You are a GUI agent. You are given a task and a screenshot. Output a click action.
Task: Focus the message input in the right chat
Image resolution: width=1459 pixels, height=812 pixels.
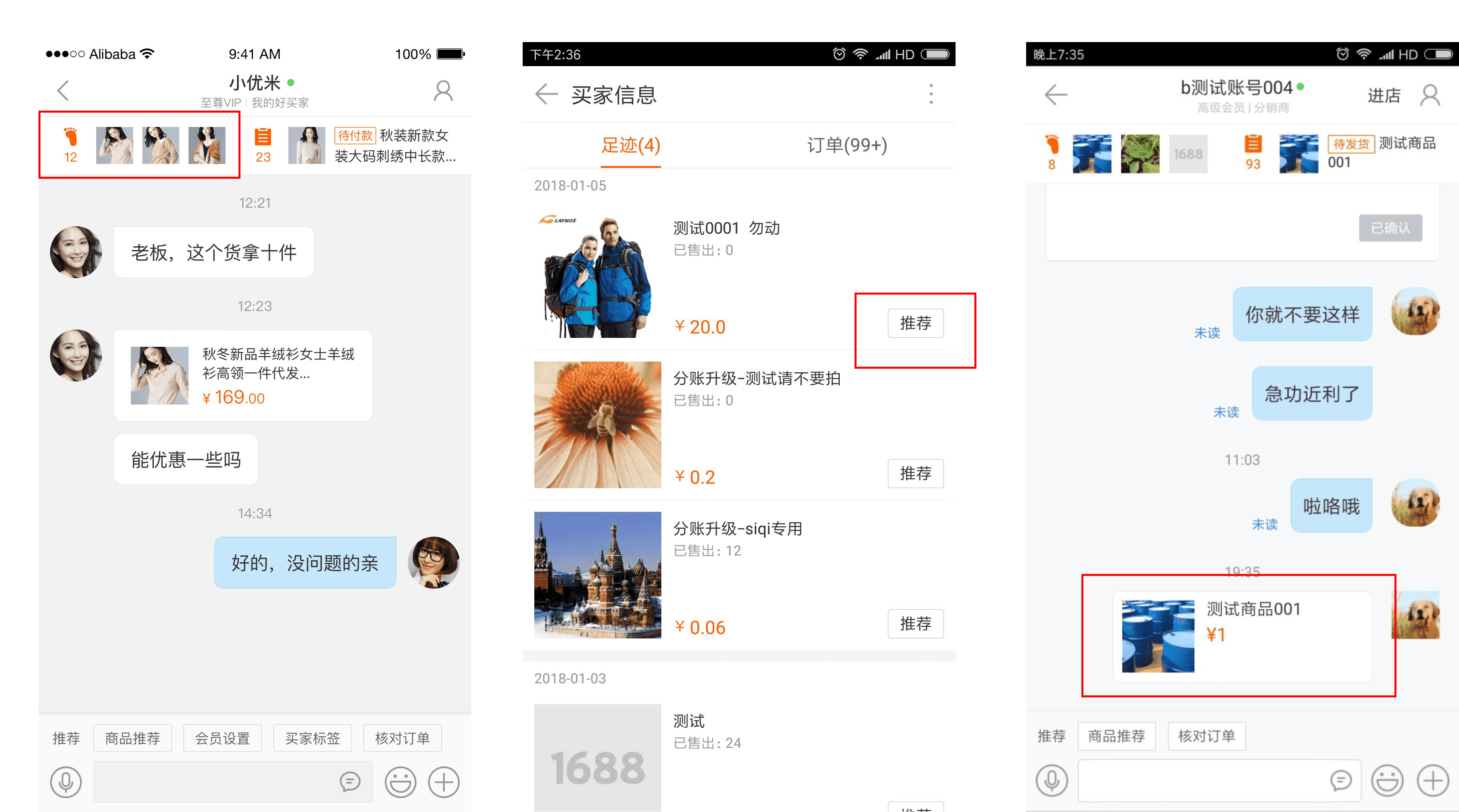1201,780
